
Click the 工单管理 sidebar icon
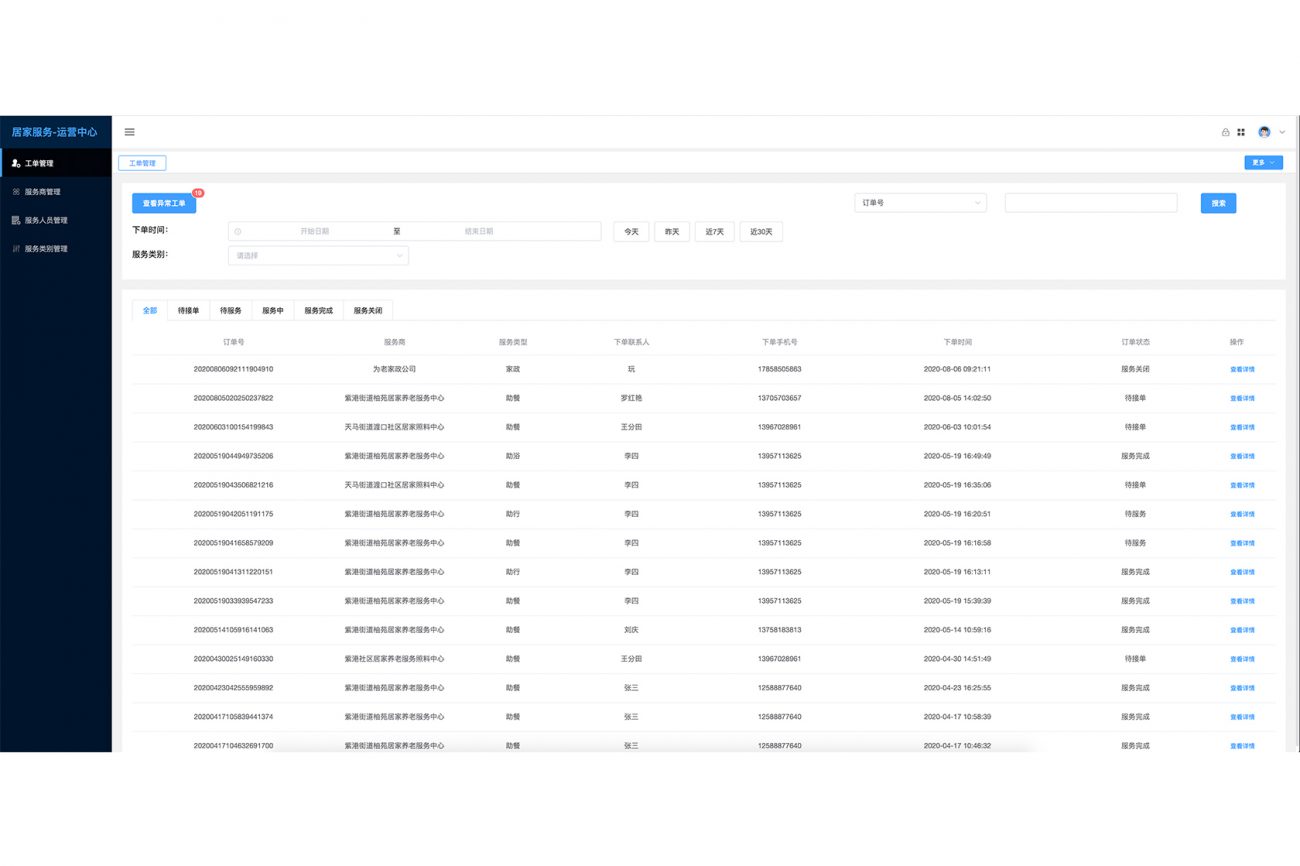(x=16, y=163)
